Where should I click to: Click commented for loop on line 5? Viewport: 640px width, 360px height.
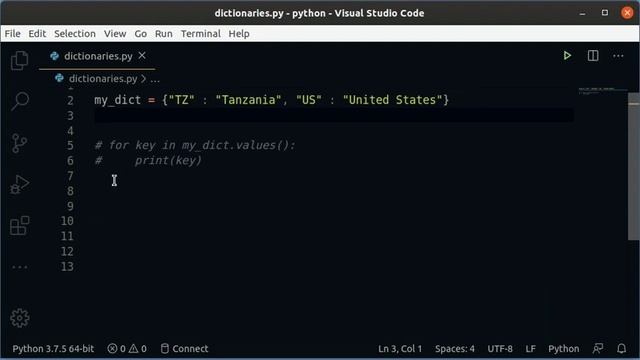[195, 145]
